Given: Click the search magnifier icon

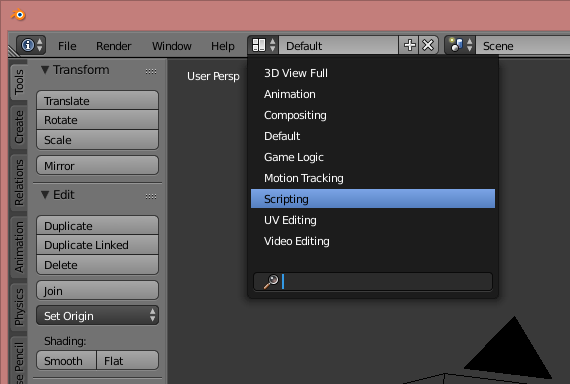Looking at the screenshot, I should coord(271,281).
